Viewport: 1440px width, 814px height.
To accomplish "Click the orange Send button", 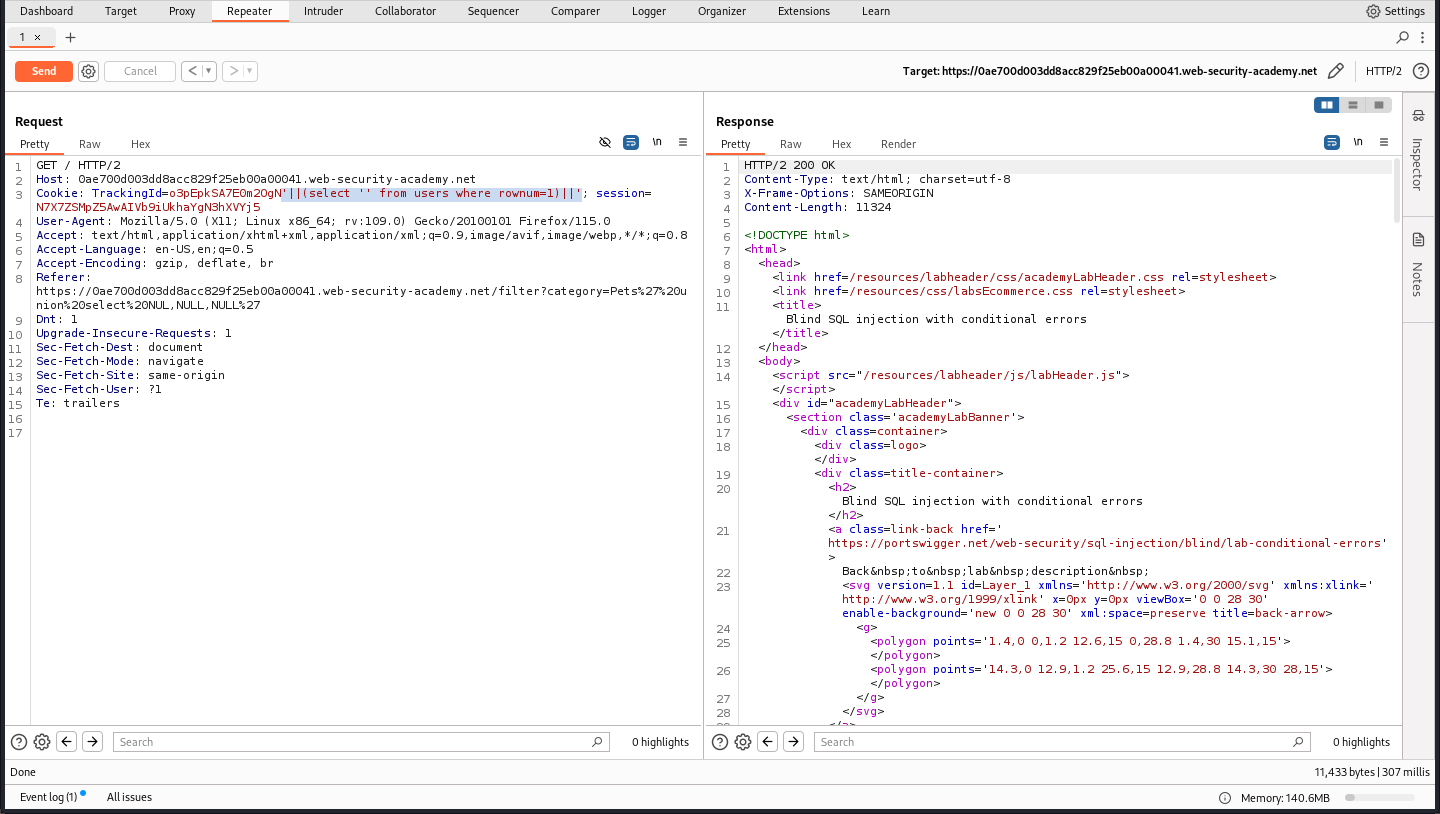I will click(44, 71).
